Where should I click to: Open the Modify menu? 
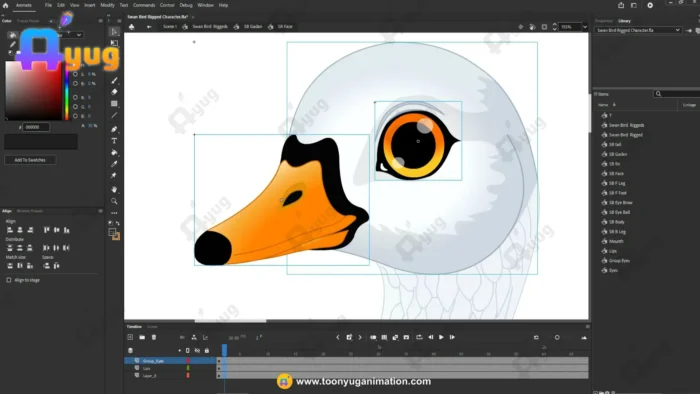(x=107, y=5)
